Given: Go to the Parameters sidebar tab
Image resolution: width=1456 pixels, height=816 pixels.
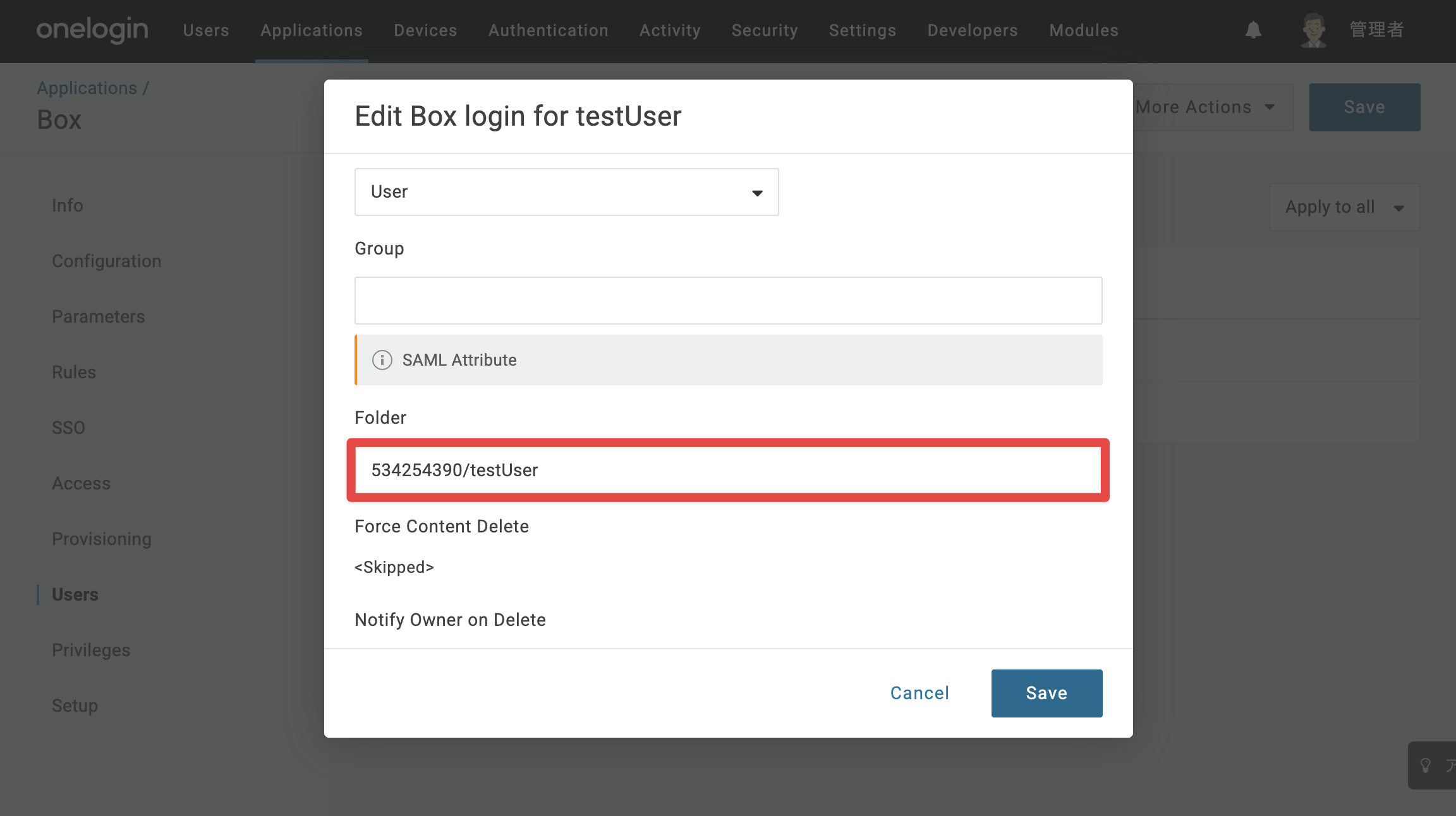Looking at the screenshot, I should coord(99,317).
